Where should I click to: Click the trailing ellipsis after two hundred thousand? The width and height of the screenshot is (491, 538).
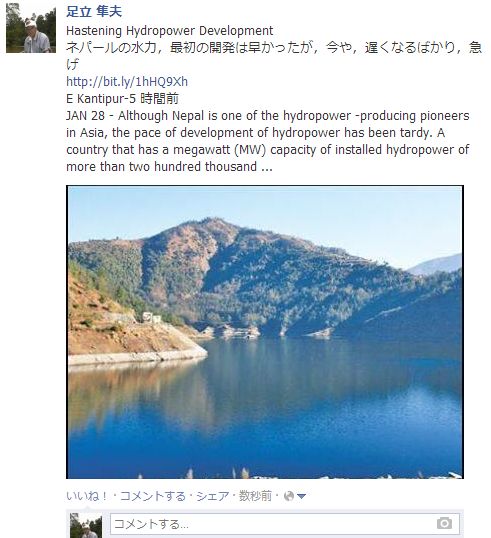[x=267, y=168]
